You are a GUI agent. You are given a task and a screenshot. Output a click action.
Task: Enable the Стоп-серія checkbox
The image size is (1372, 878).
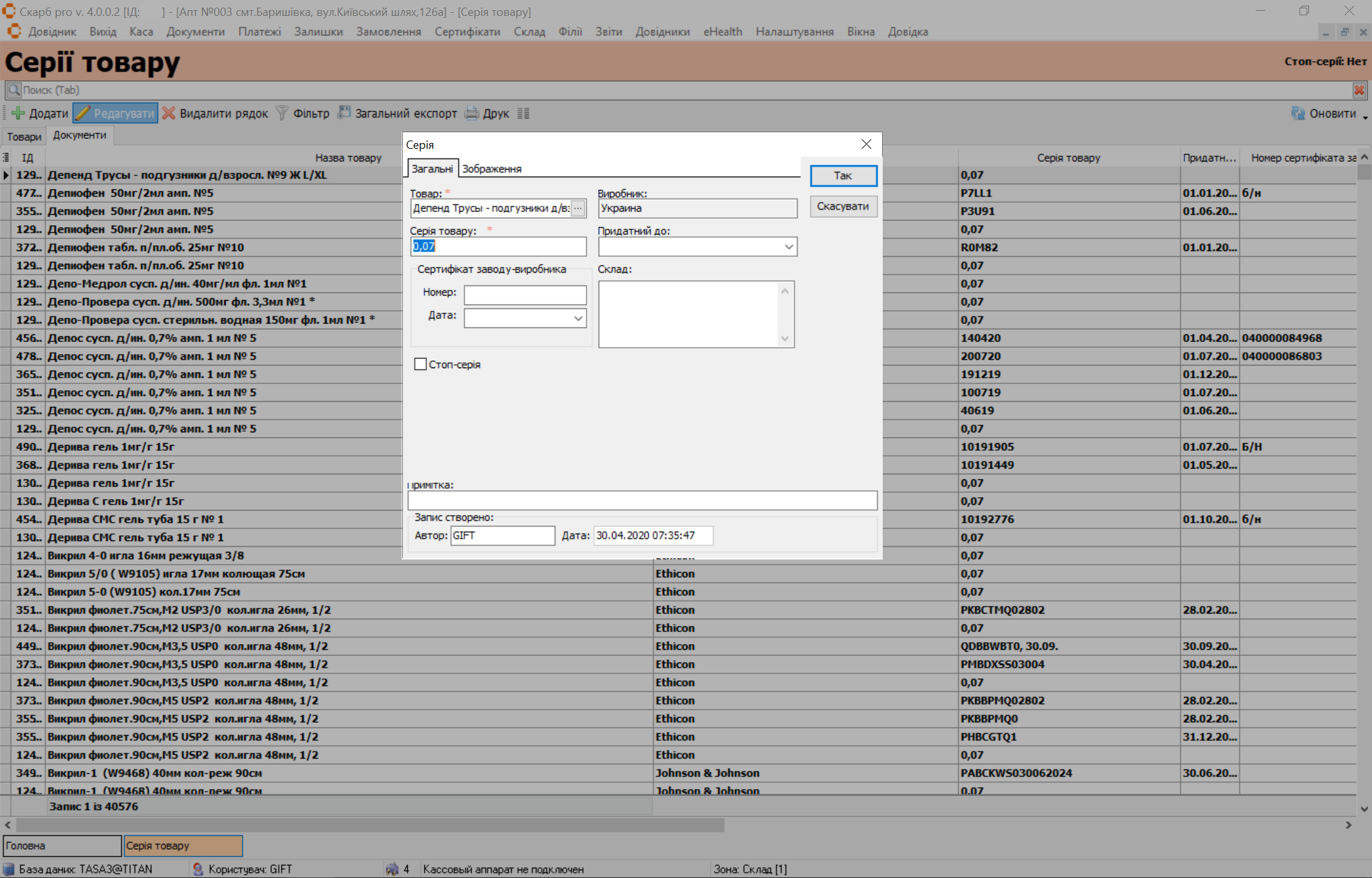coord(420,364)
